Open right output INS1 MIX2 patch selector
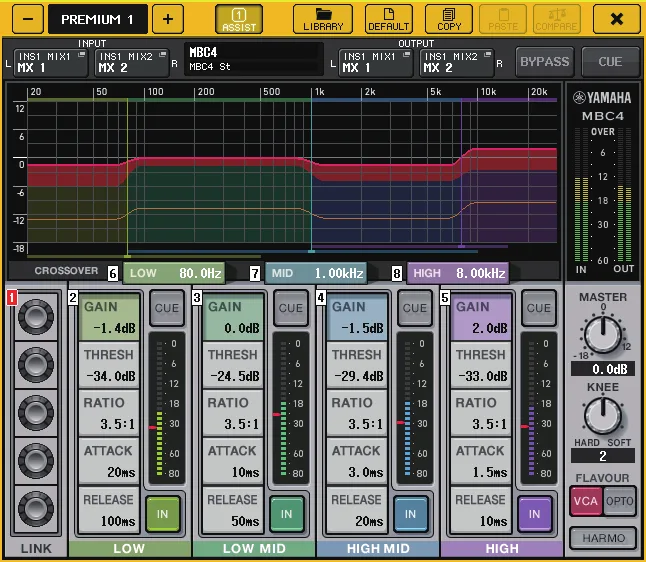 click(457, 63)
